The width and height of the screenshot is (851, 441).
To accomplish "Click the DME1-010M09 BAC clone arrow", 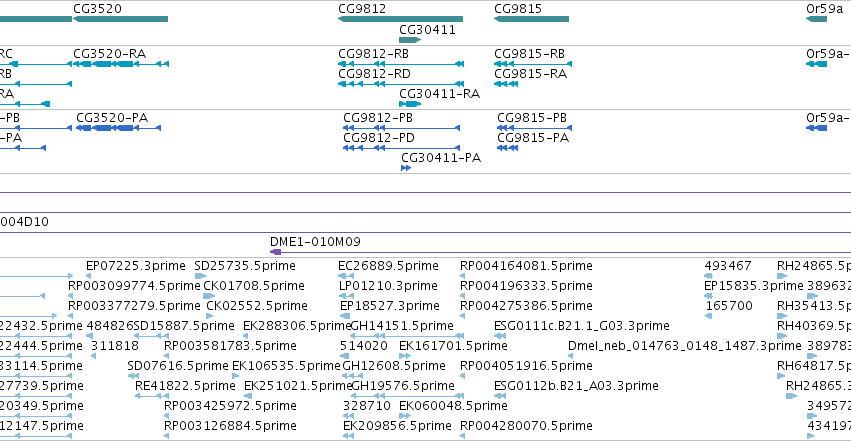I will click(276, 252).
